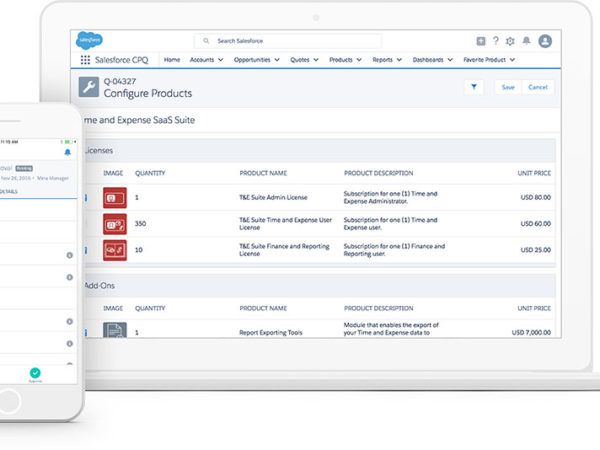Expand the Quotes dropdown chevron
Viewport: 600px width, 450px height.
click(x=316, y=60)
